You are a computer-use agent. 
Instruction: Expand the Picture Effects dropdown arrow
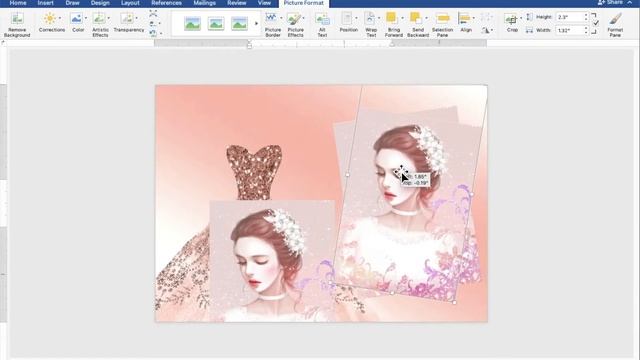[304, 18]
